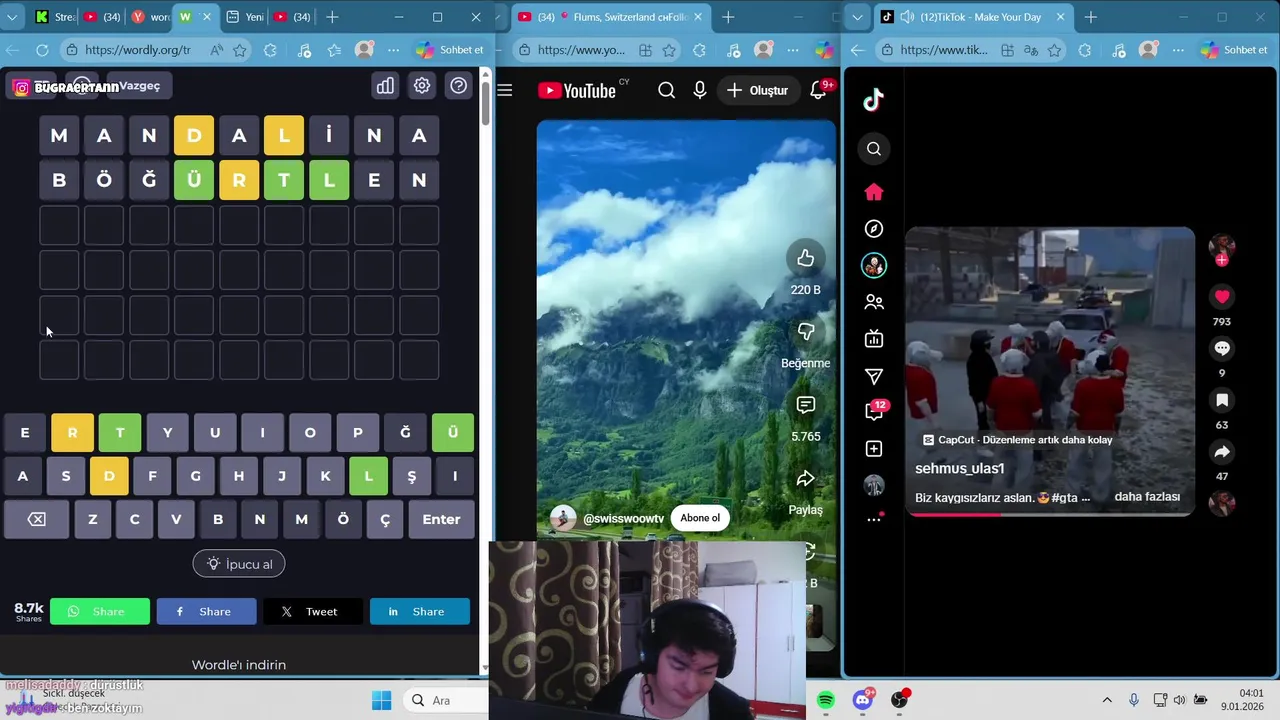The width and height of the screenshot is (1280, 720).
Task: Expand hidden system tray icons chevron
Action: 1107,700
